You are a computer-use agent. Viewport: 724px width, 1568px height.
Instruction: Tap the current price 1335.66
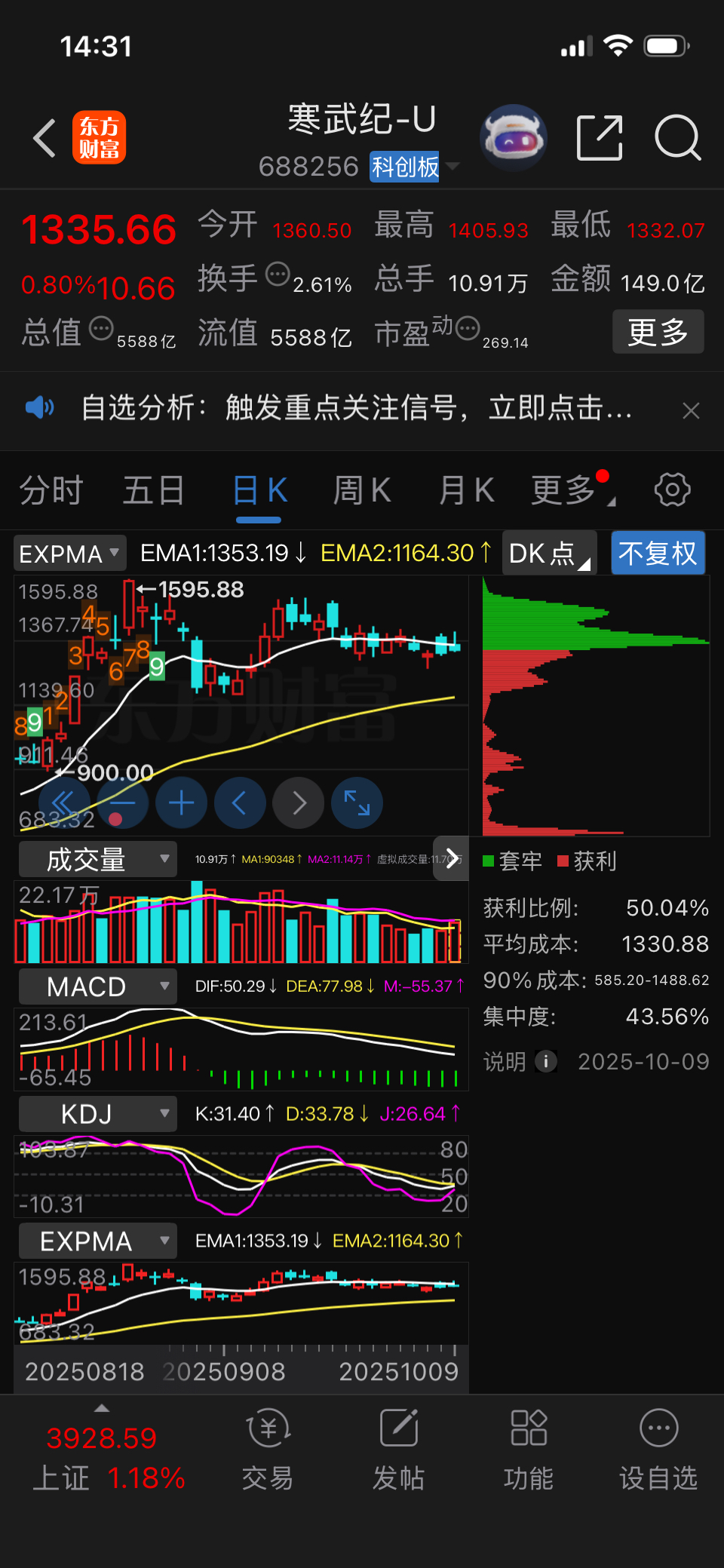tap(99, 230)
